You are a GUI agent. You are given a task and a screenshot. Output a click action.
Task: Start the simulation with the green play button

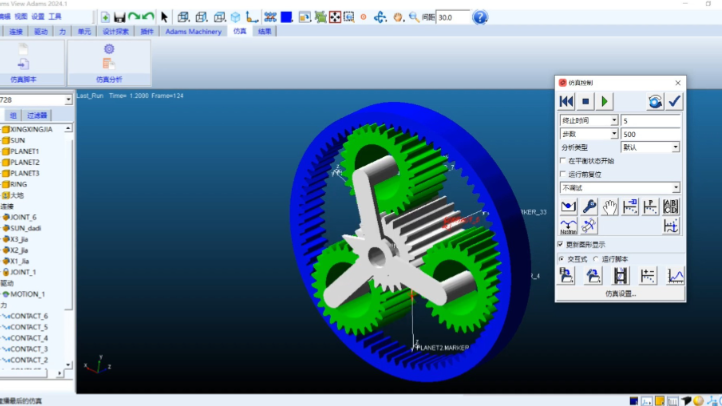(x=606, y=101)
